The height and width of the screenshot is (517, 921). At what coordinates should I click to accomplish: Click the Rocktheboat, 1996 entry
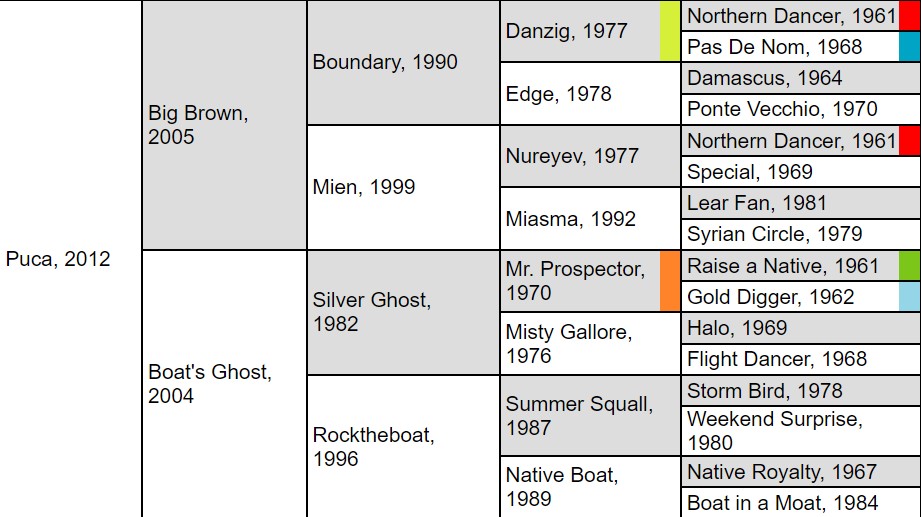(x=403, y=446)
